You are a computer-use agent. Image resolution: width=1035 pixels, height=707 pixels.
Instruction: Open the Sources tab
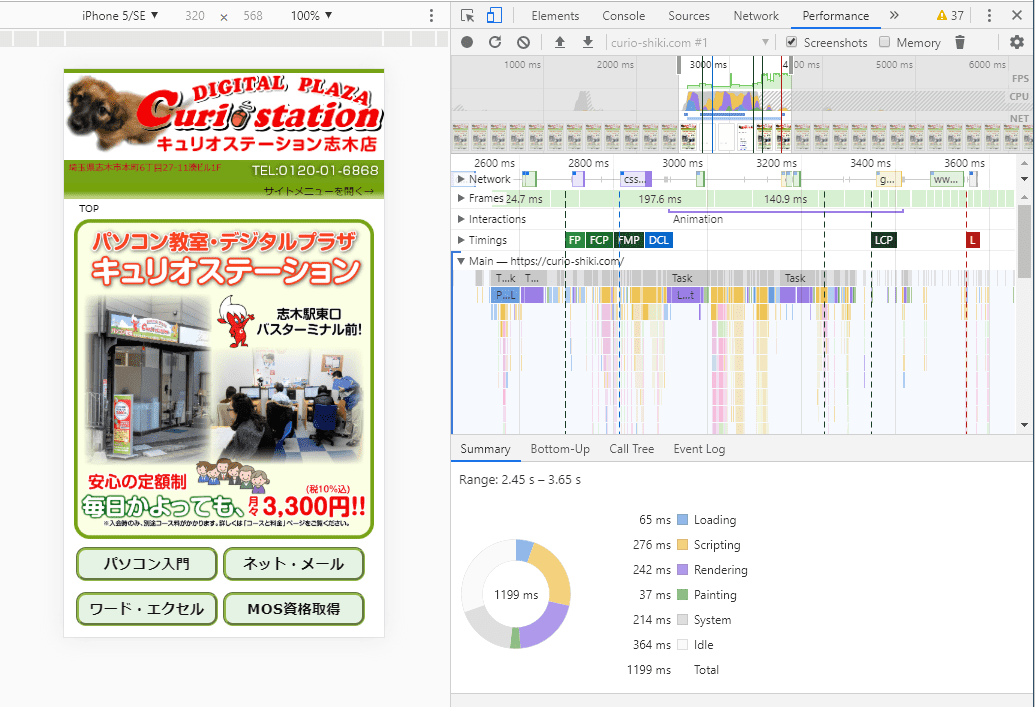(x=688, y=15)
